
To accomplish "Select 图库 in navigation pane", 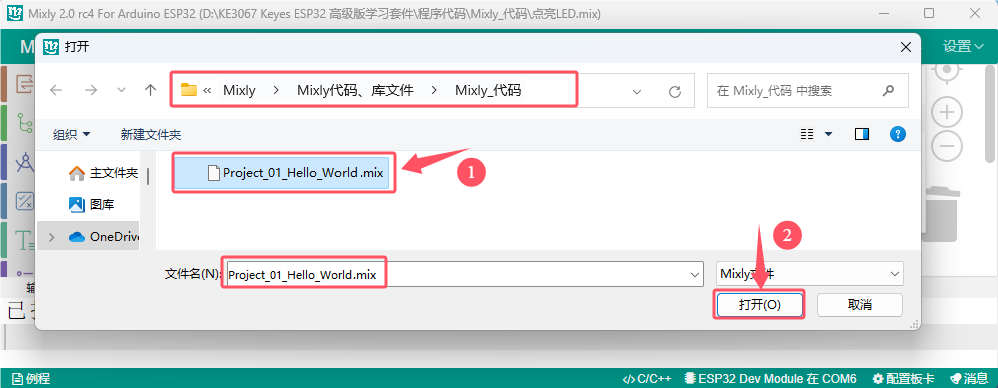I will 91,205.
